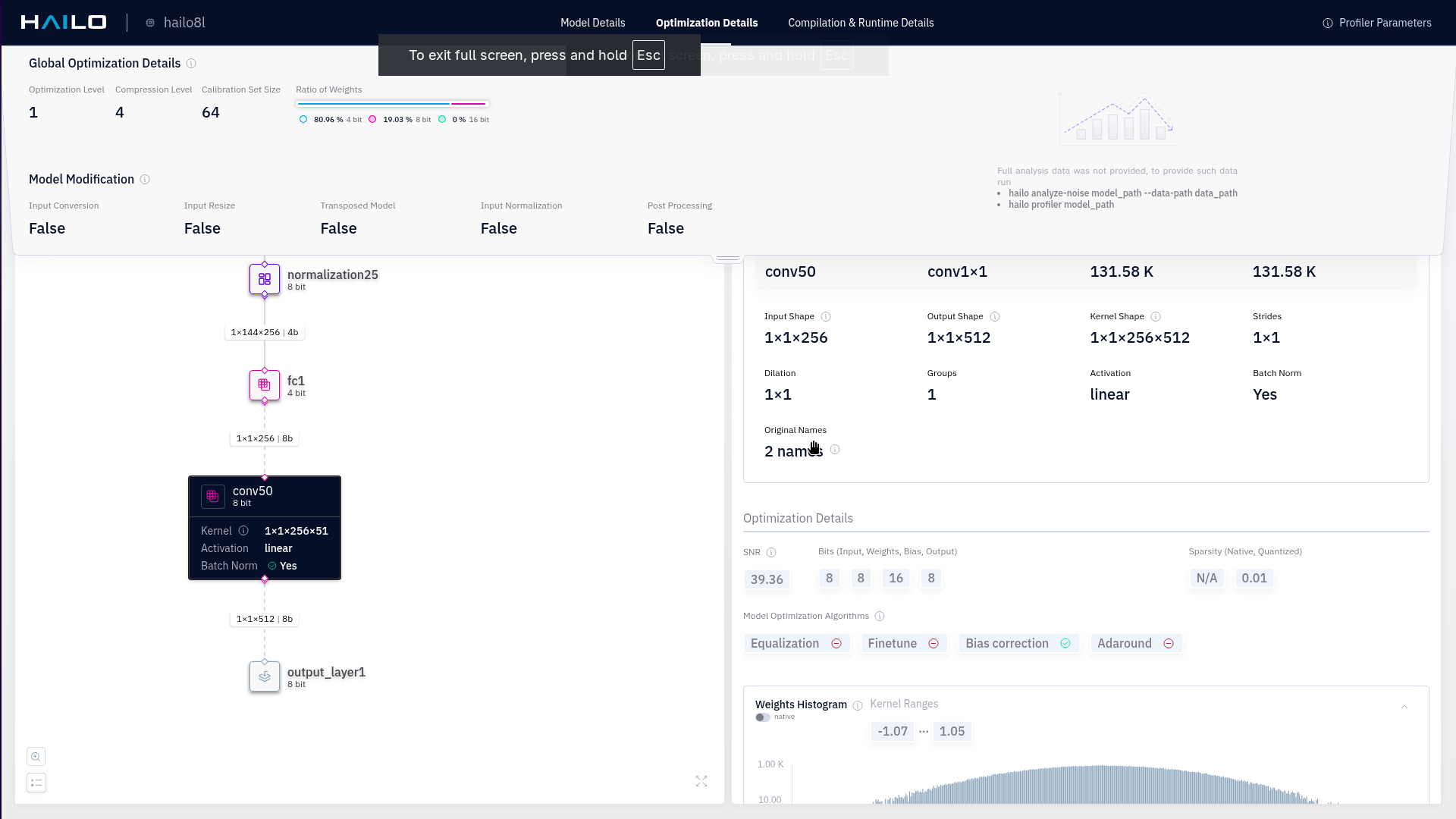Image resolution: width=1456 pixels, height=819 pixels.
Task: Click info icon beside Global Optimization Details
Action: point(191,64)
